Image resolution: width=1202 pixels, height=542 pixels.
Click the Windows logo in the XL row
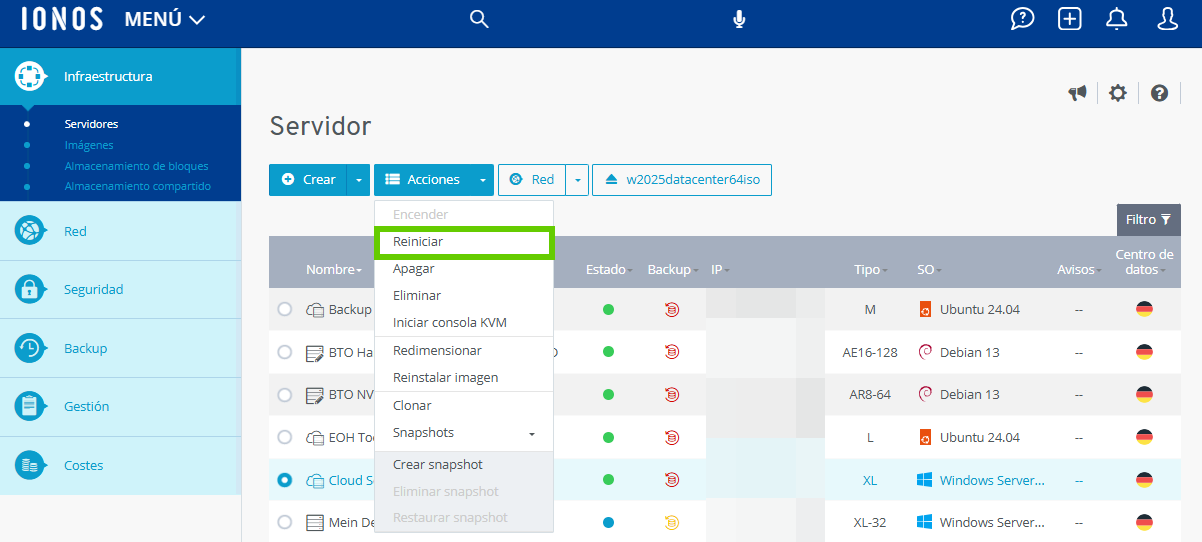pos(925,480)
